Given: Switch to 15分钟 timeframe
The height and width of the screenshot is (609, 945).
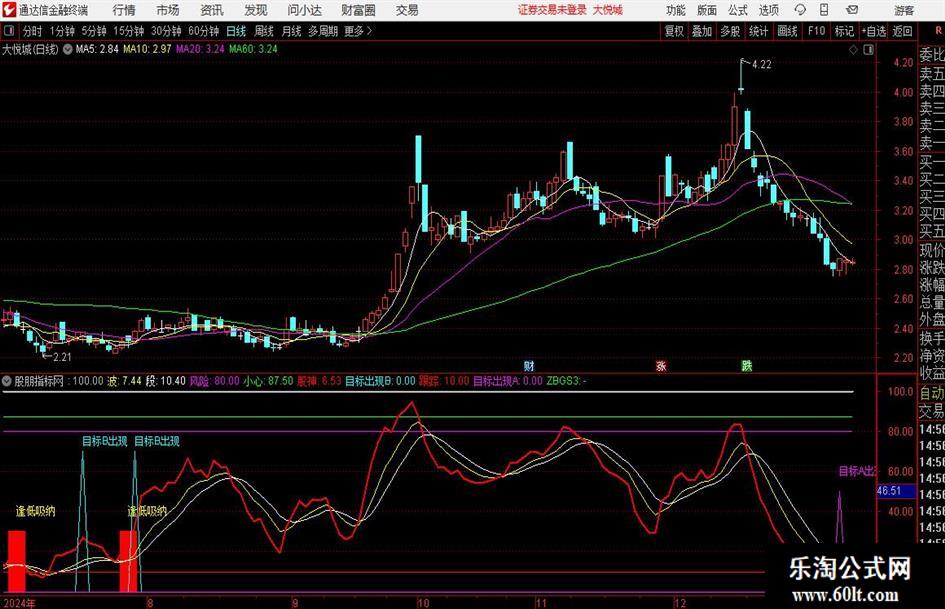Looking at the screenshot, I should [128, 31].
